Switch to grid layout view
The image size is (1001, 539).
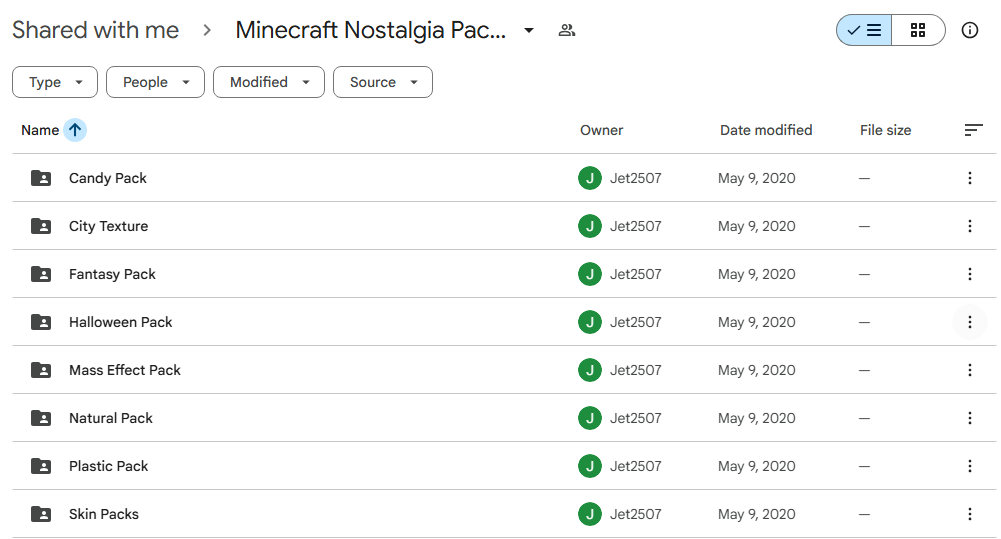(918, 30)
